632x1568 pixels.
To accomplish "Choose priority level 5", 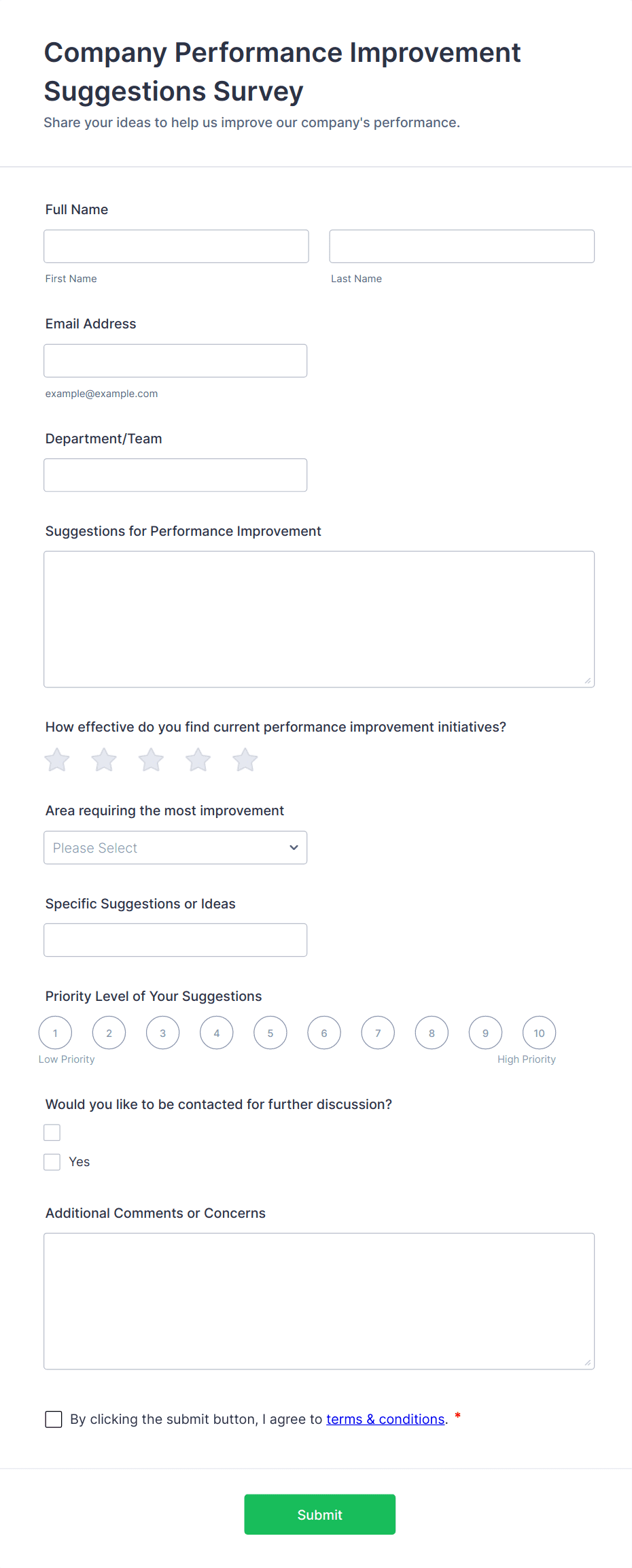I will (x=270, y=1033).
